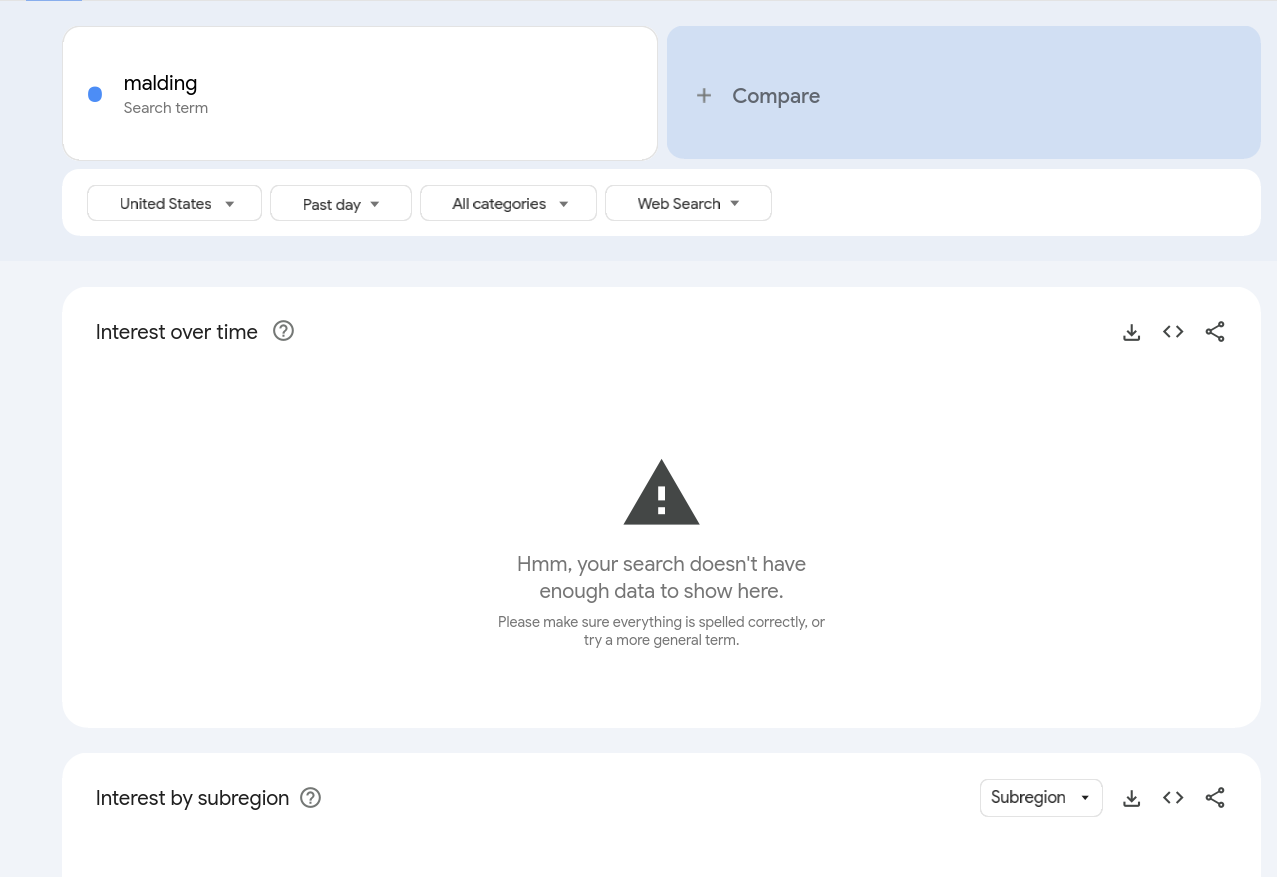This screenshot has height=877, width=1277.
Task: Click the Compare label to add a term
Action: [776, 96]
